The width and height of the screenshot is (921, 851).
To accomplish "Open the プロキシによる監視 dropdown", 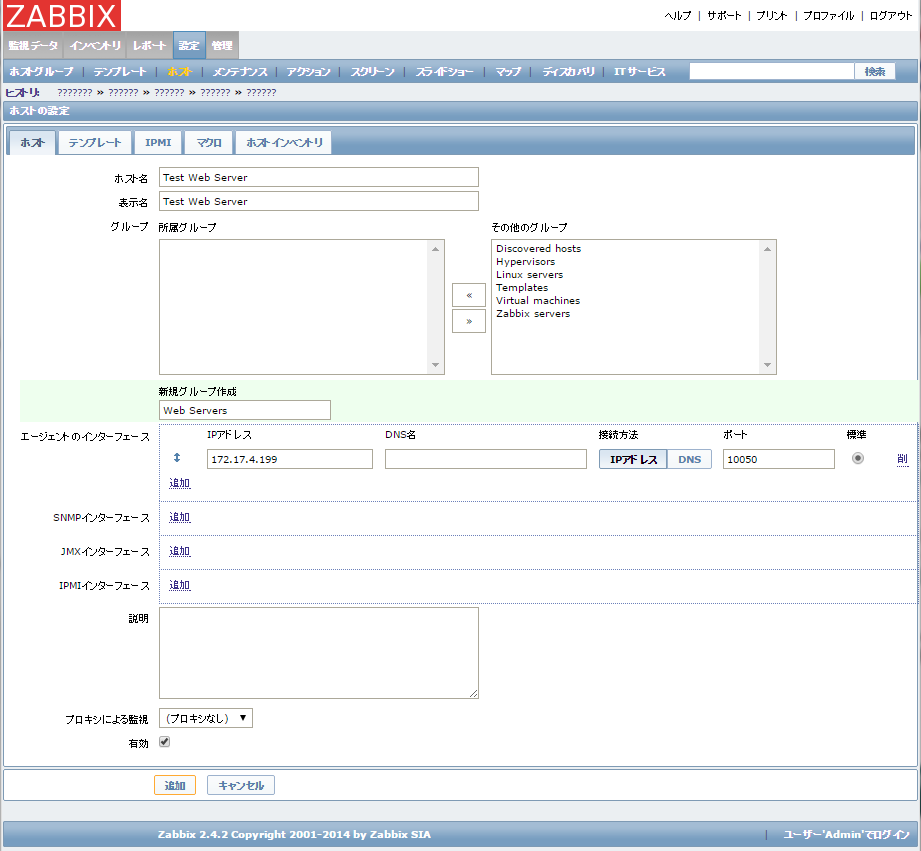I will (206, 718).
